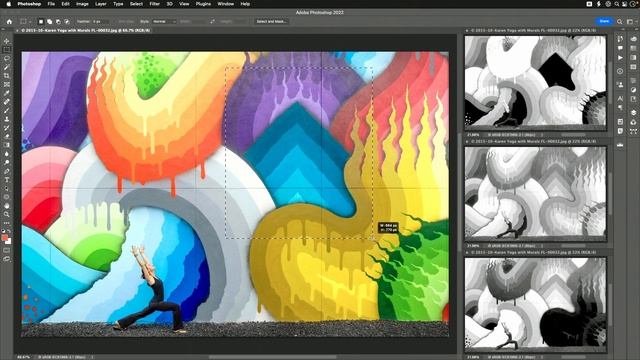Select the Hand tool
The width and height of the screenshot is (640, 360).
click(7, 206)
